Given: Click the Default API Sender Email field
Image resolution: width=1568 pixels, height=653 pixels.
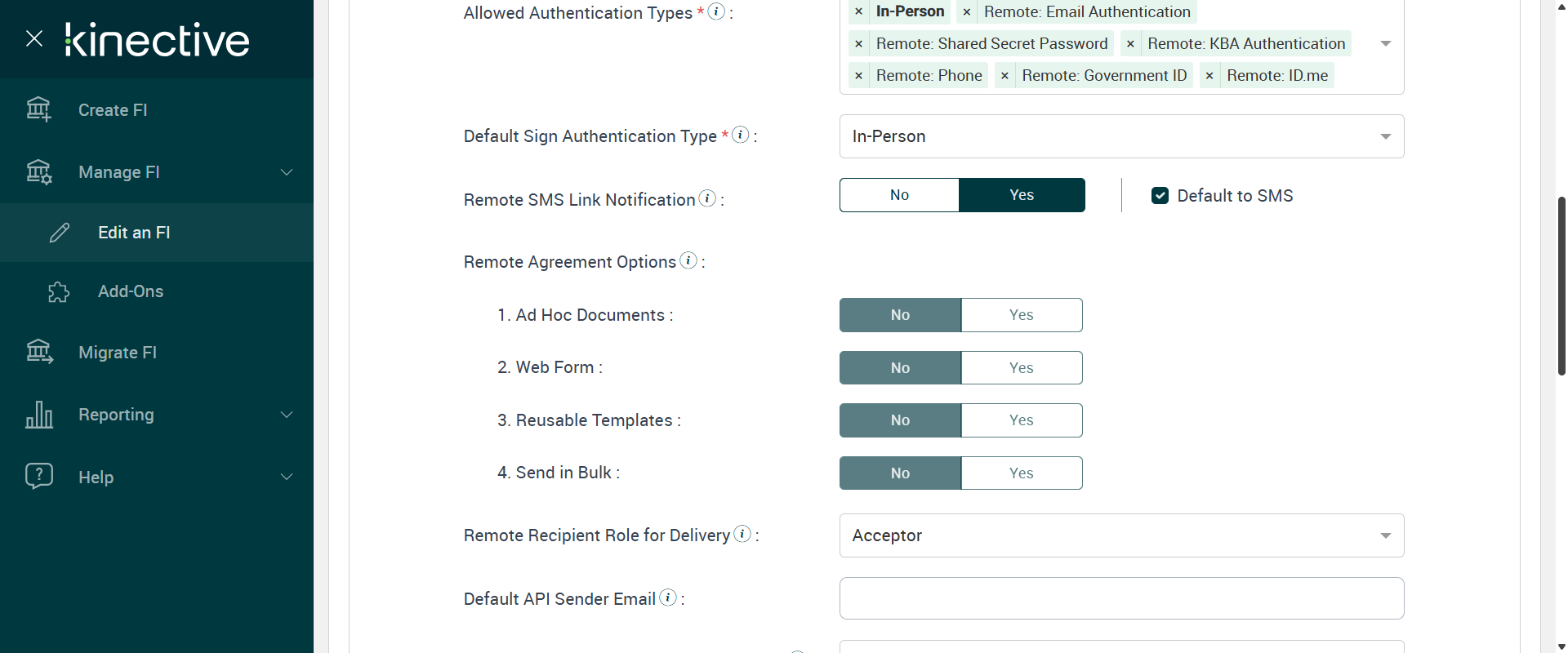Looking at the screenshot, I should pyautogui.click(x=1121, y=598).
